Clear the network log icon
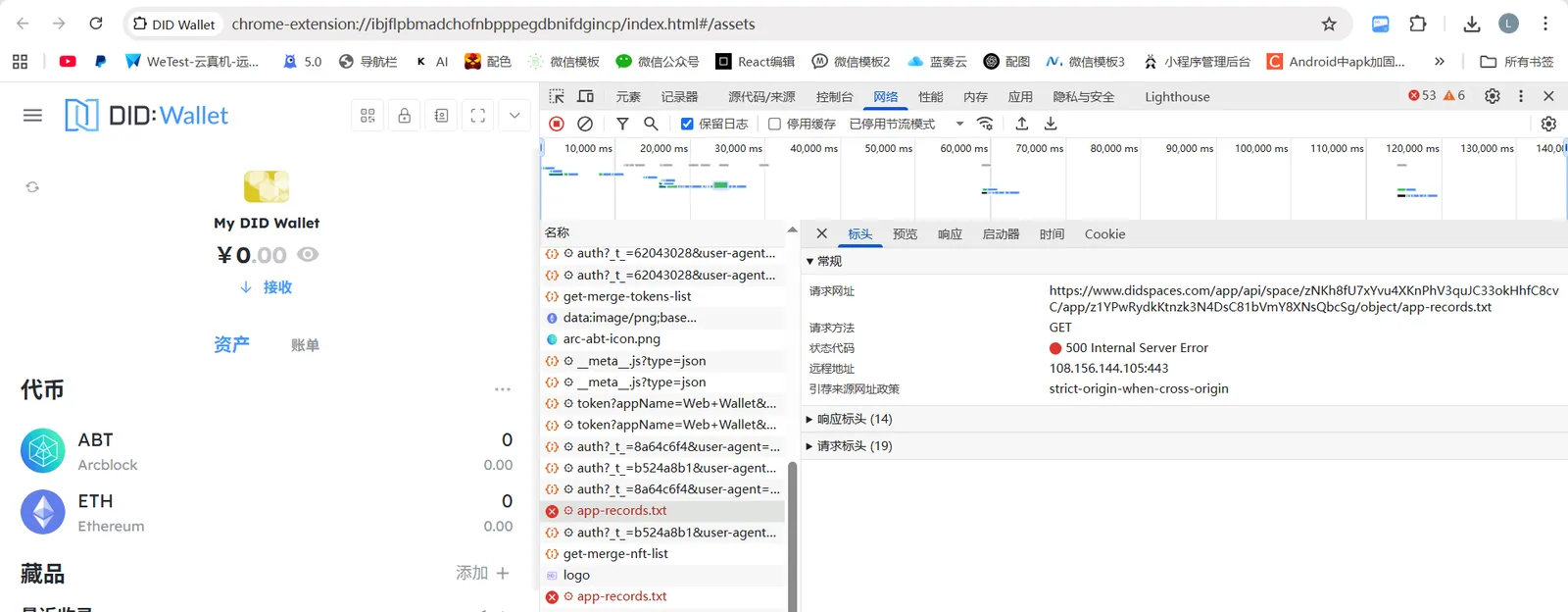The image size is (1568, 612). click(585, 124)
